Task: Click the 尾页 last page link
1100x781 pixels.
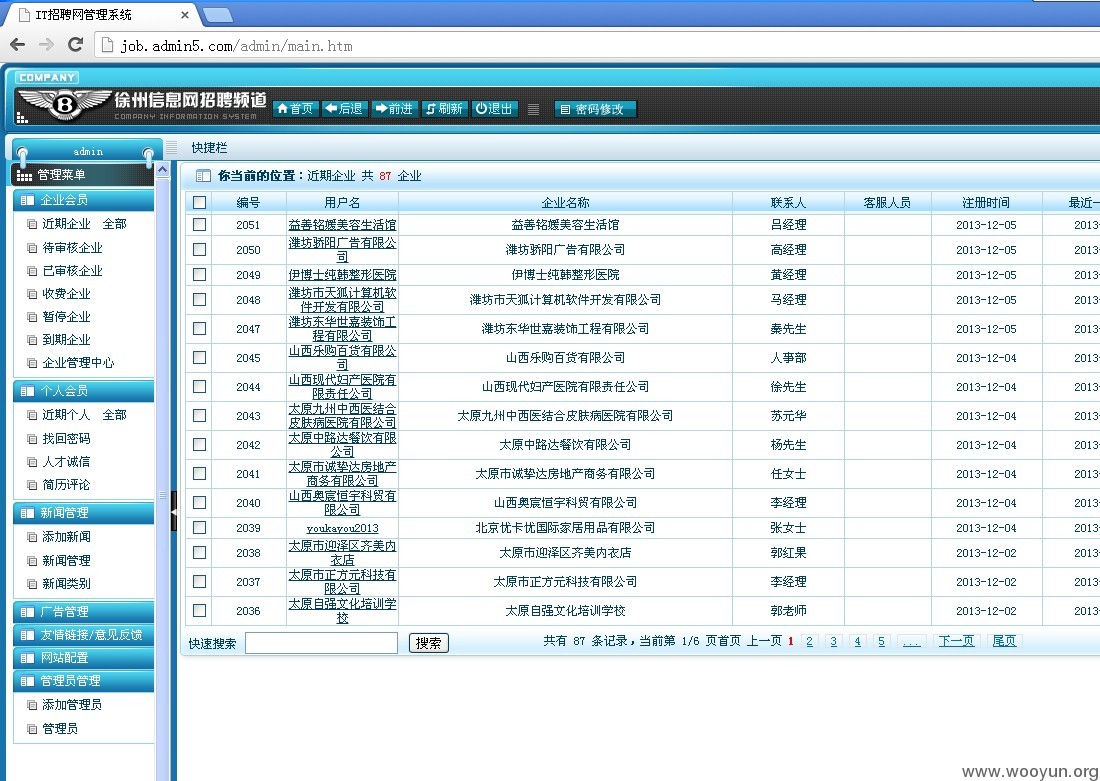Action: tap(1004, 641)
